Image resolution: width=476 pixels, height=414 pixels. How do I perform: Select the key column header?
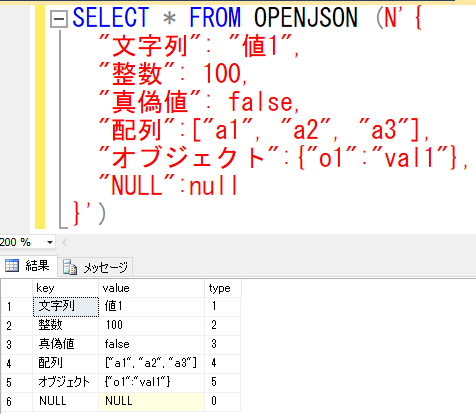point(66,288)
